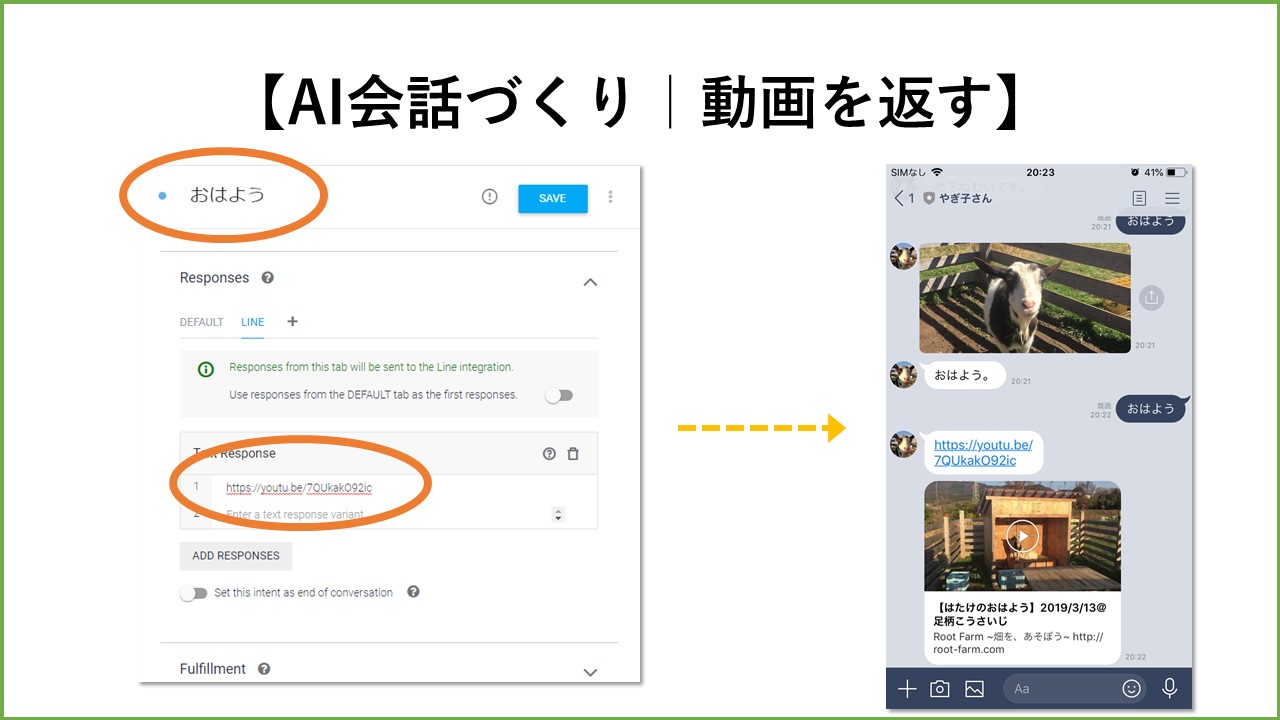Tap the camera icon in LINE
This screenshot has width=1280, height=720.
tap(939, 688)
